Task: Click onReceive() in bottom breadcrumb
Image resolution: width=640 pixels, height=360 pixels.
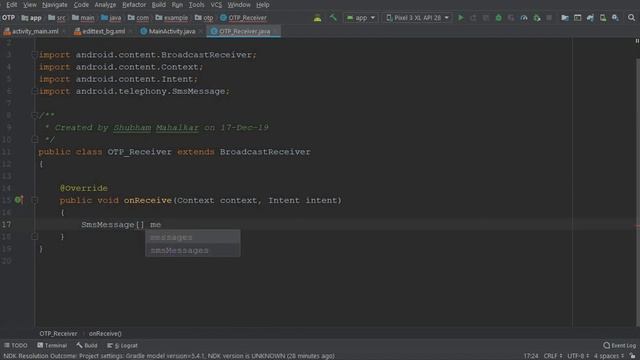Action: pyautogui.click(x=105, y=333)
